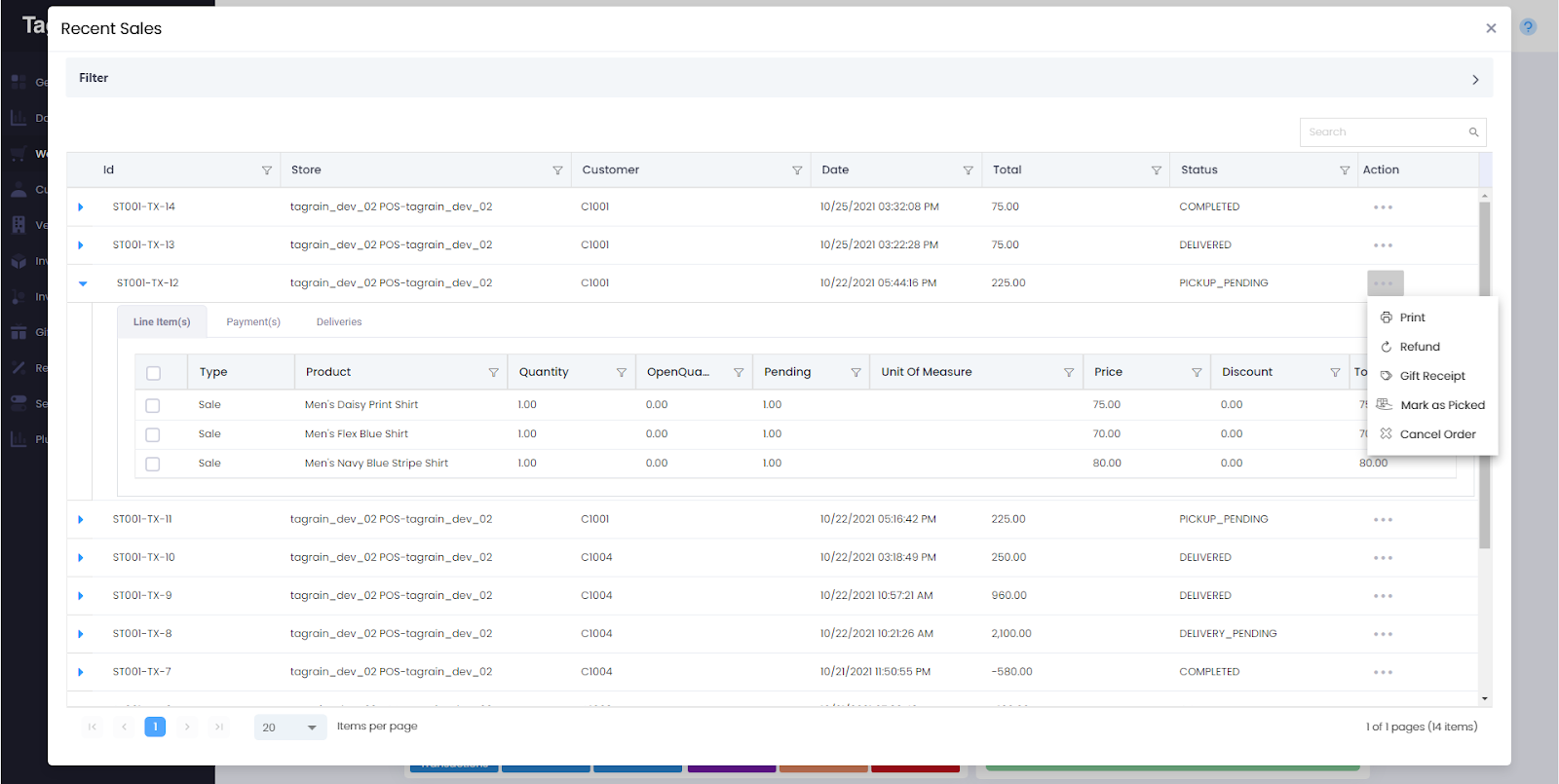Viewport: 1559px width, 784px height.
Task: Toggle the select-all line items checkbox
Action: click(x=153, y=373)
